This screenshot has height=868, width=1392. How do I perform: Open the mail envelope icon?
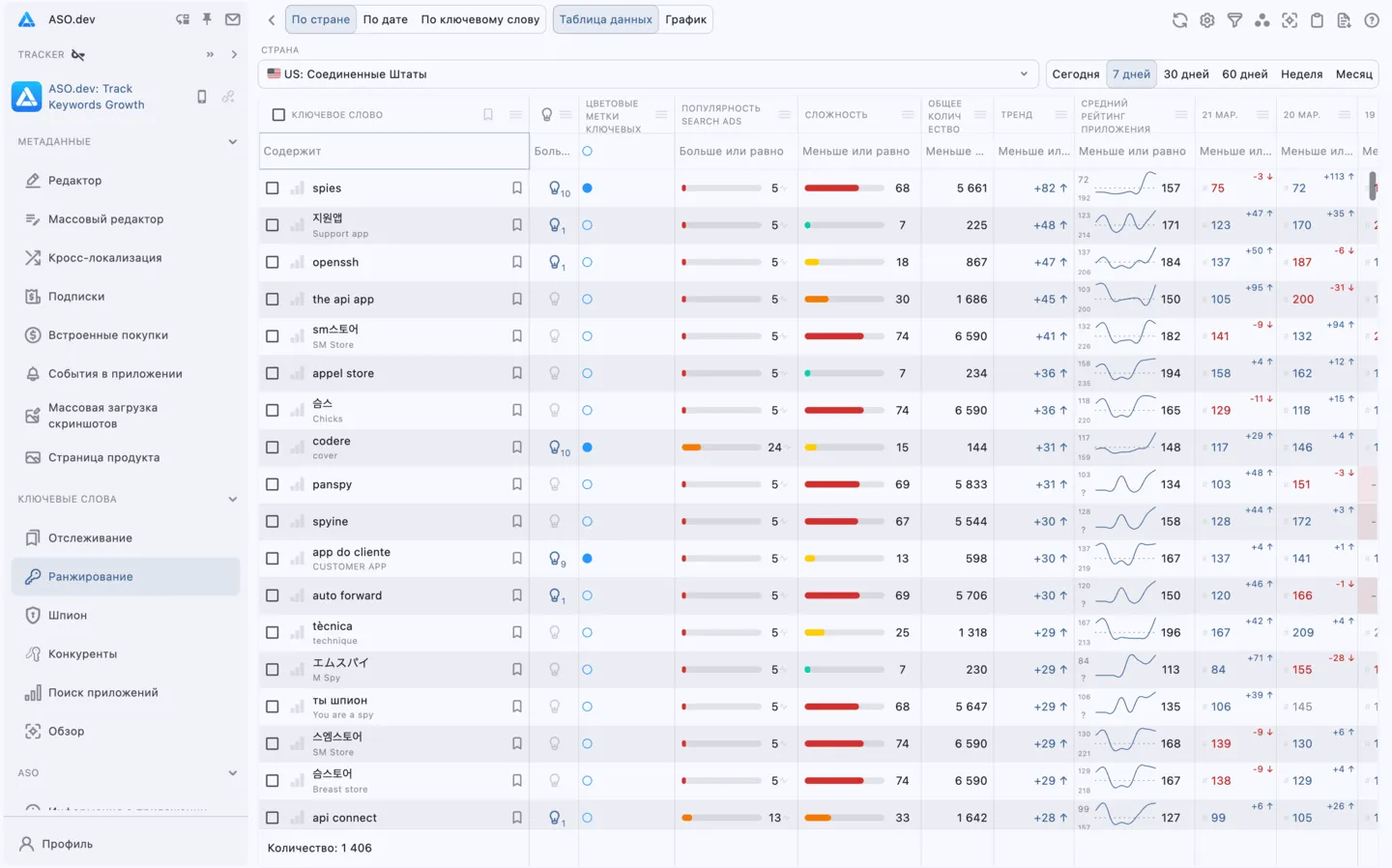click(233, 19)
